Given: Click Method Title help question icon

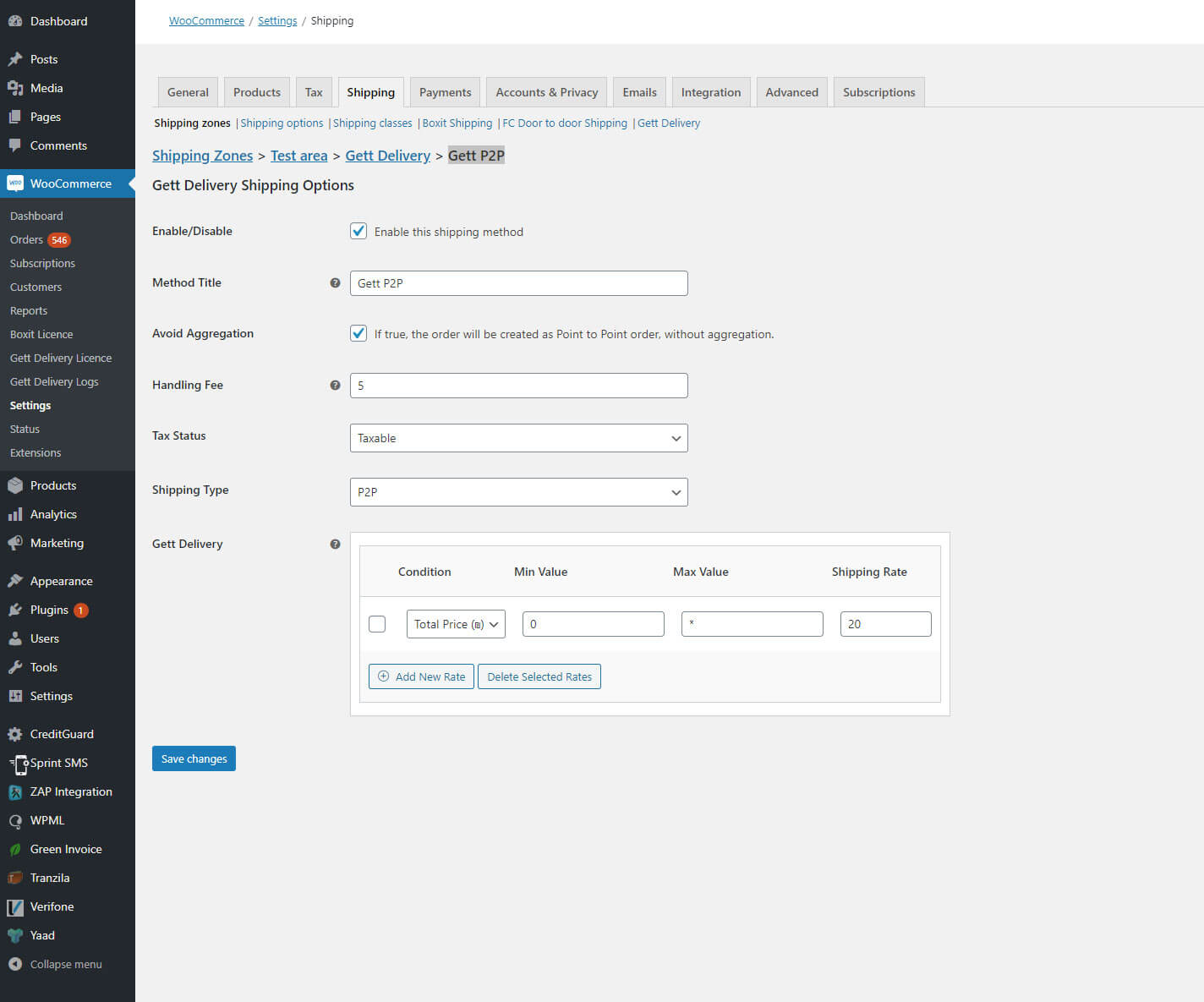Looking at the screenshot, I should tap(335, 283).
